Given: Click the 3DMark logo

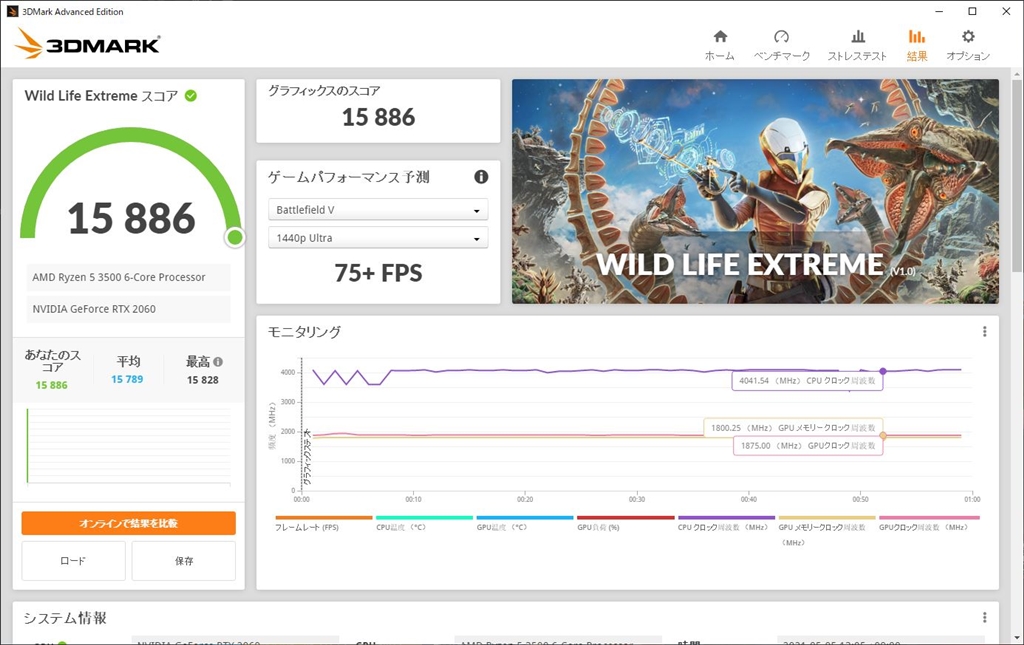Looking at the screenshot, I should point(88,44).
